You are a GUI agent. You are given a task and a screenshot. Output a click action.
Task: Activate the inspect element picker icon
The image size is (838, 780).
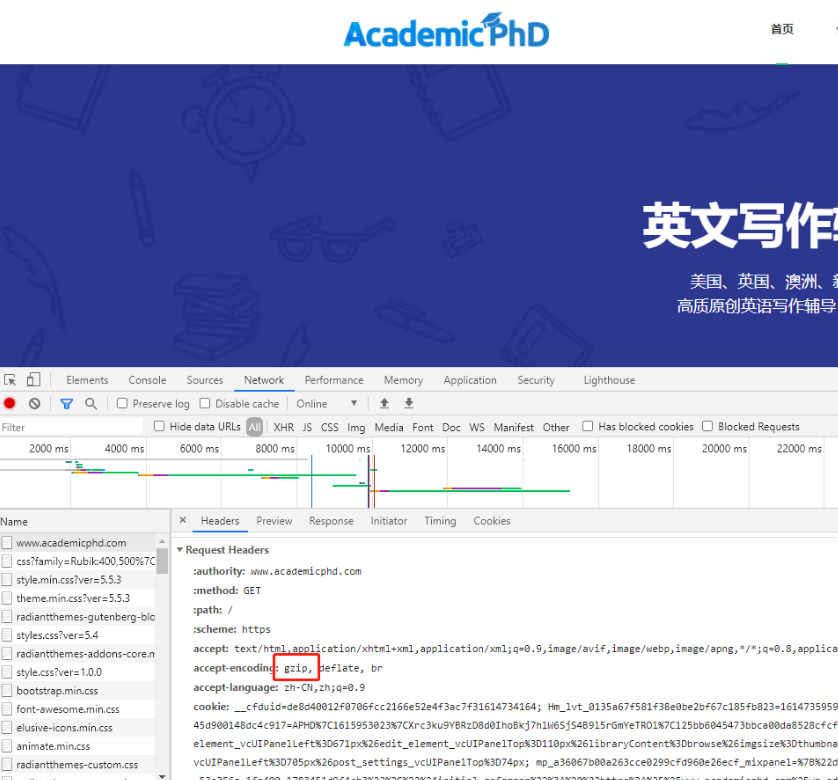tap(10, 380)
